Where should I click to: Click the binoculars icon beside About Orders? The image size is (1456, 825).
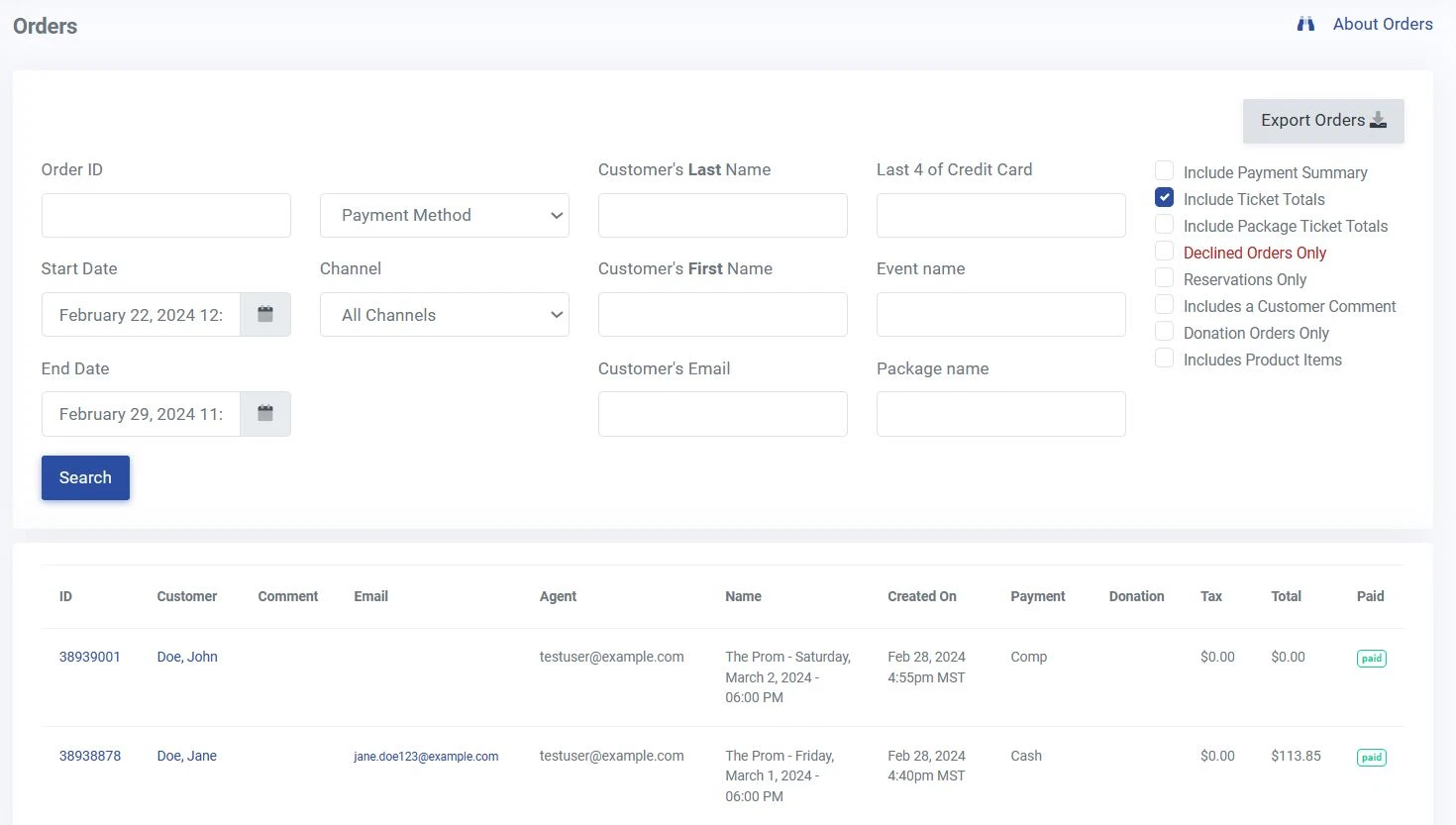coord(1305,24)
